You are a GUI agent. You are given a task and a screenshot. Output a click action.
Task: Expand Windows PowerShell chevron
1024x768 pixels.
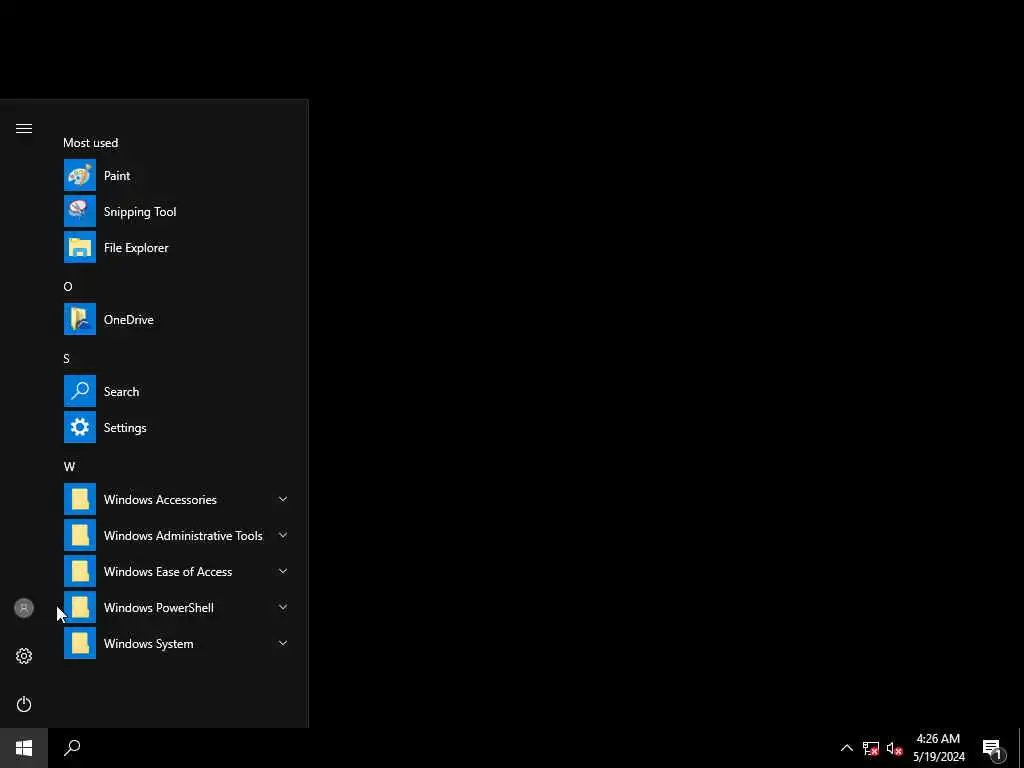tap(283, 607)
